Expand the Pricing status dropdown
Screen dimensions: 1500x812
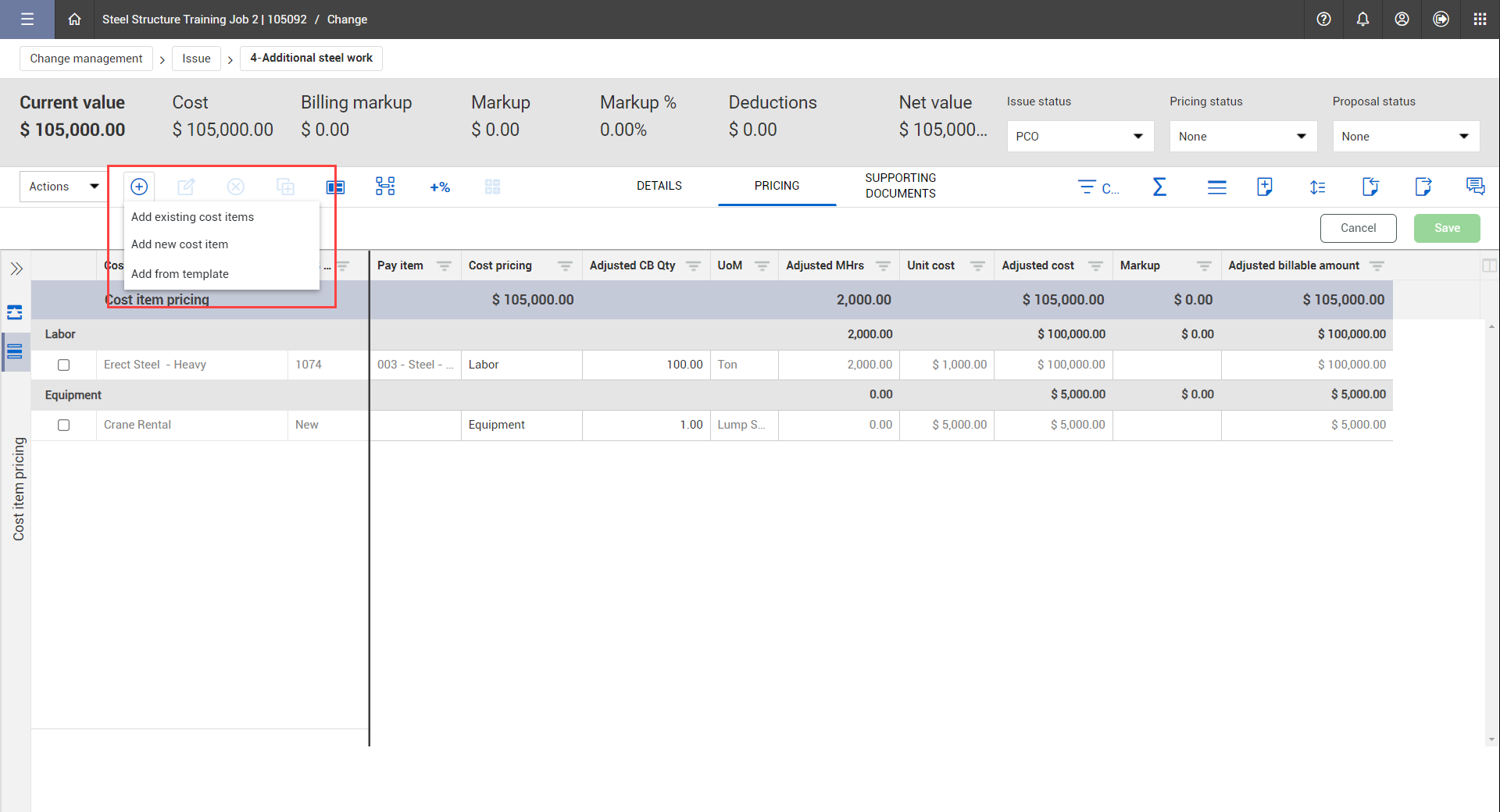point(1242,137)
